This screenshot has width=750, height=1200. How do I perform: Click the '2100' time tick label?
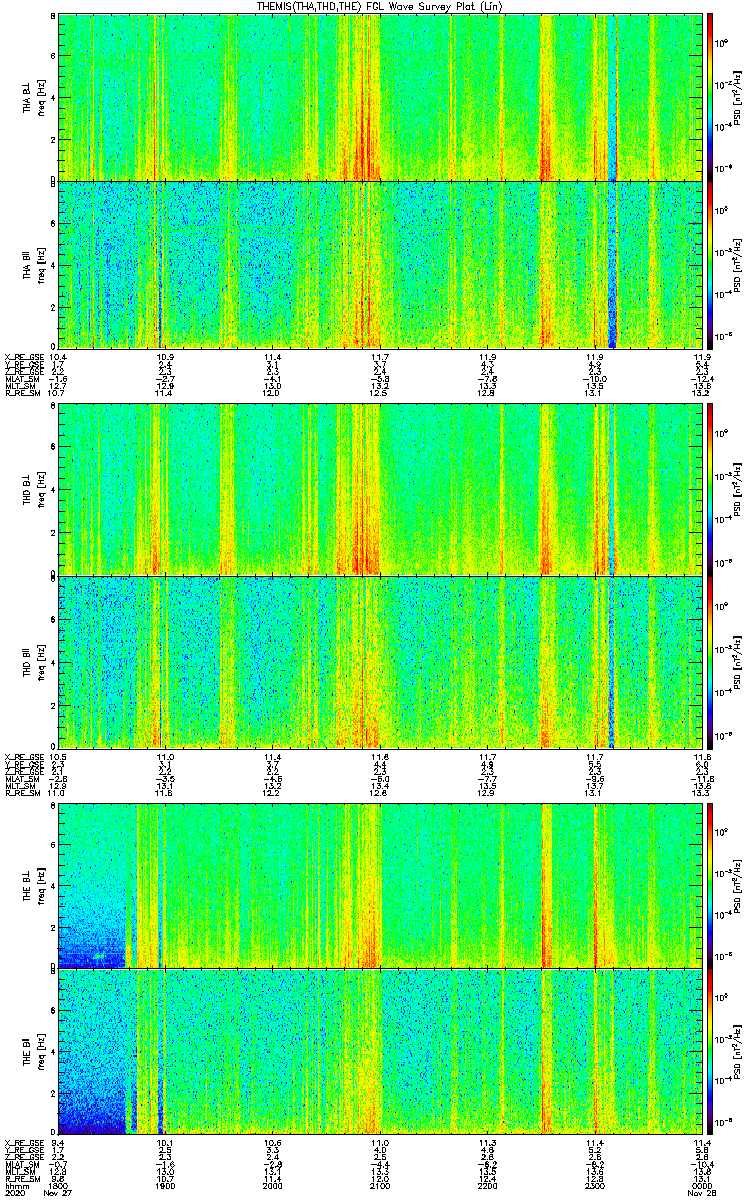pos(380,1184)
